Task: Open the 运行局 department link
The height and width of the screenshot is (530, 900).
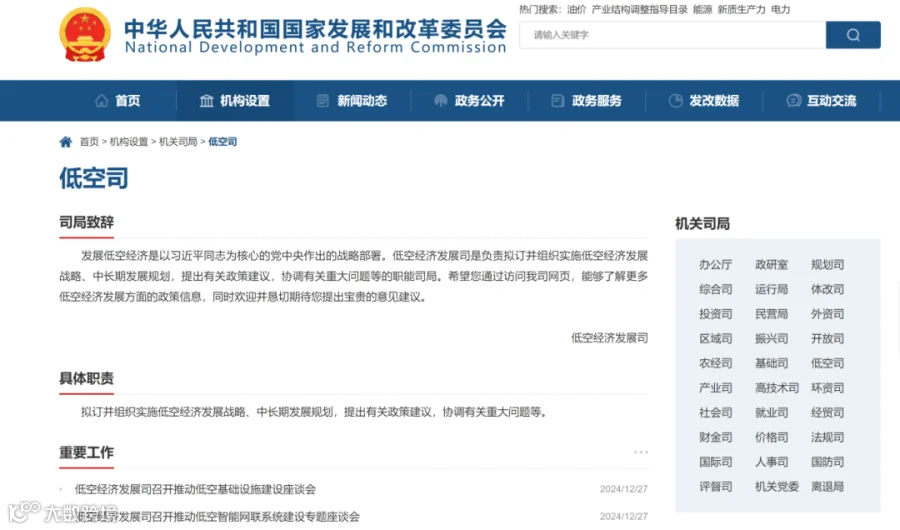Action: coord(771,289)
